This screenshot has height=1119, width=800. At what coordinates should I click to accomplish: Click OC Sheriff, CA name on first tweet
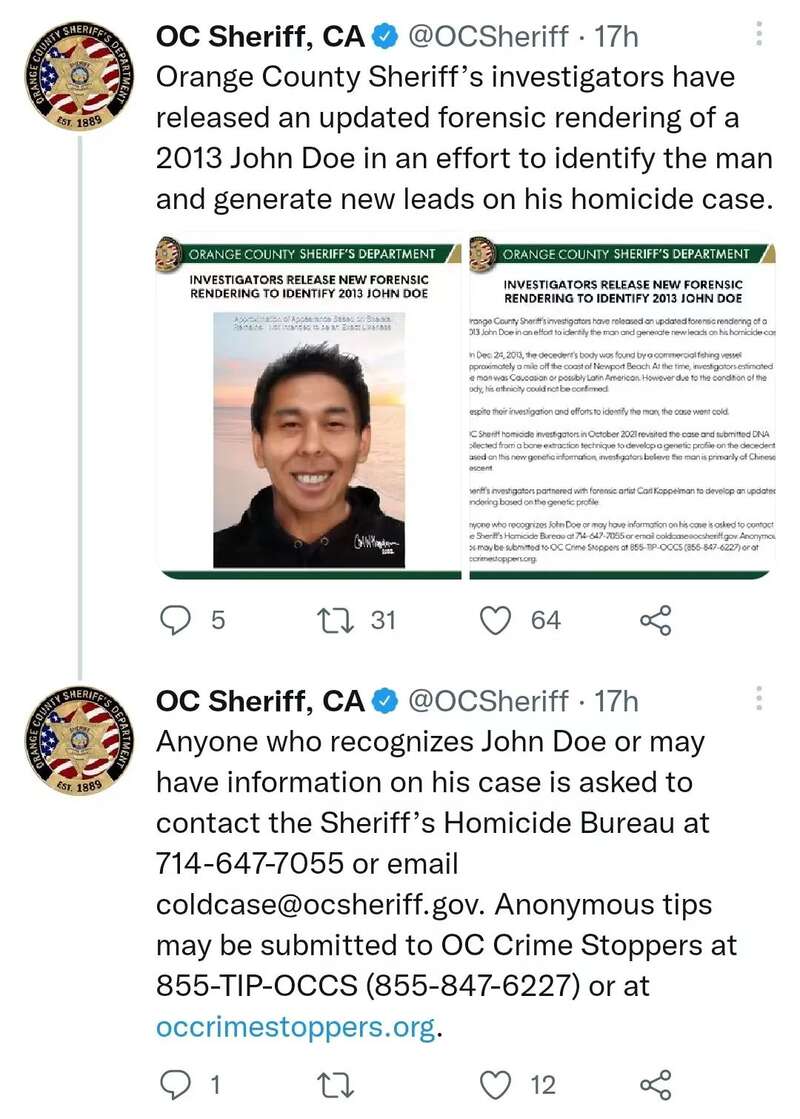[x=260, y=38]
